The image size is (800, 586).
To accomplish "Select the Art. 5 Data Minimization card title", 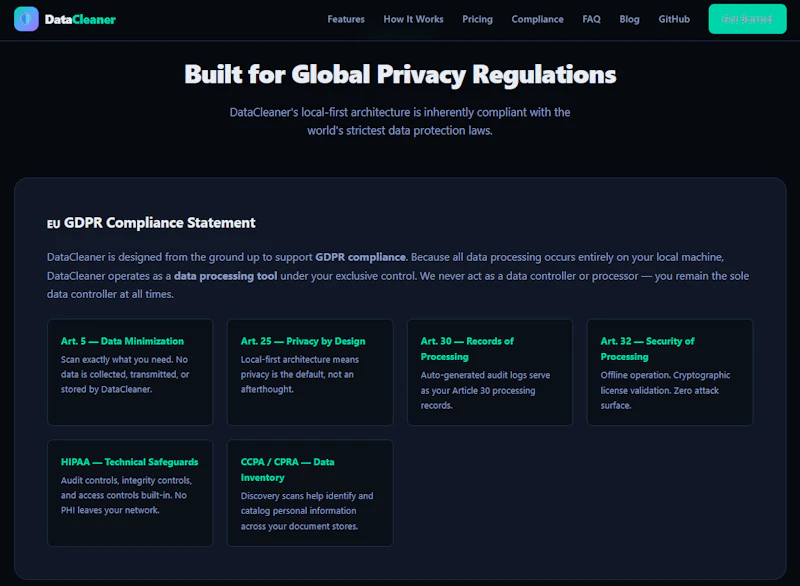I will coord(122,341).
